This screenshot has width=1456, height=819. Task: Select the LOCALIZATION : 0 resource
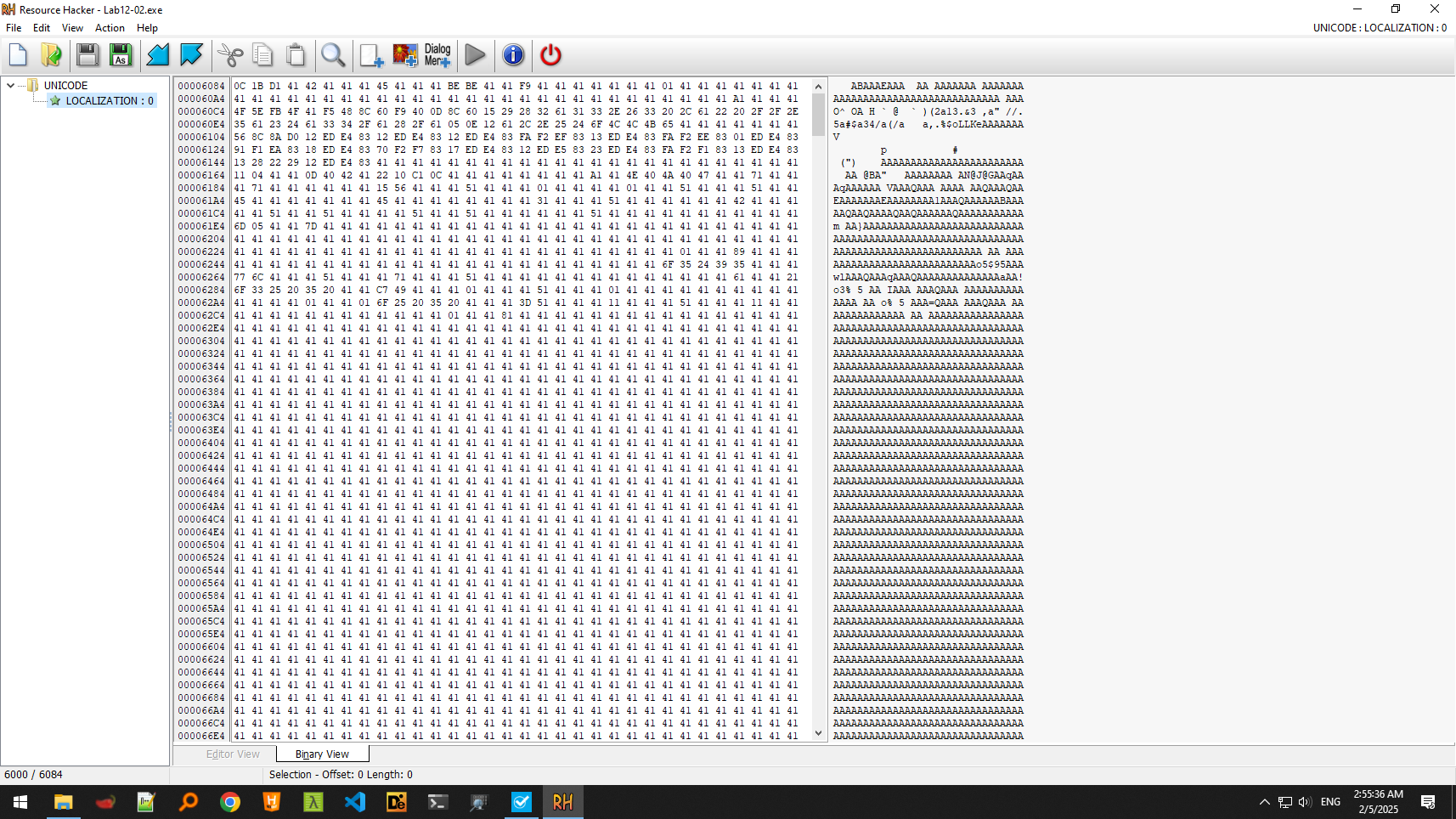109,101
